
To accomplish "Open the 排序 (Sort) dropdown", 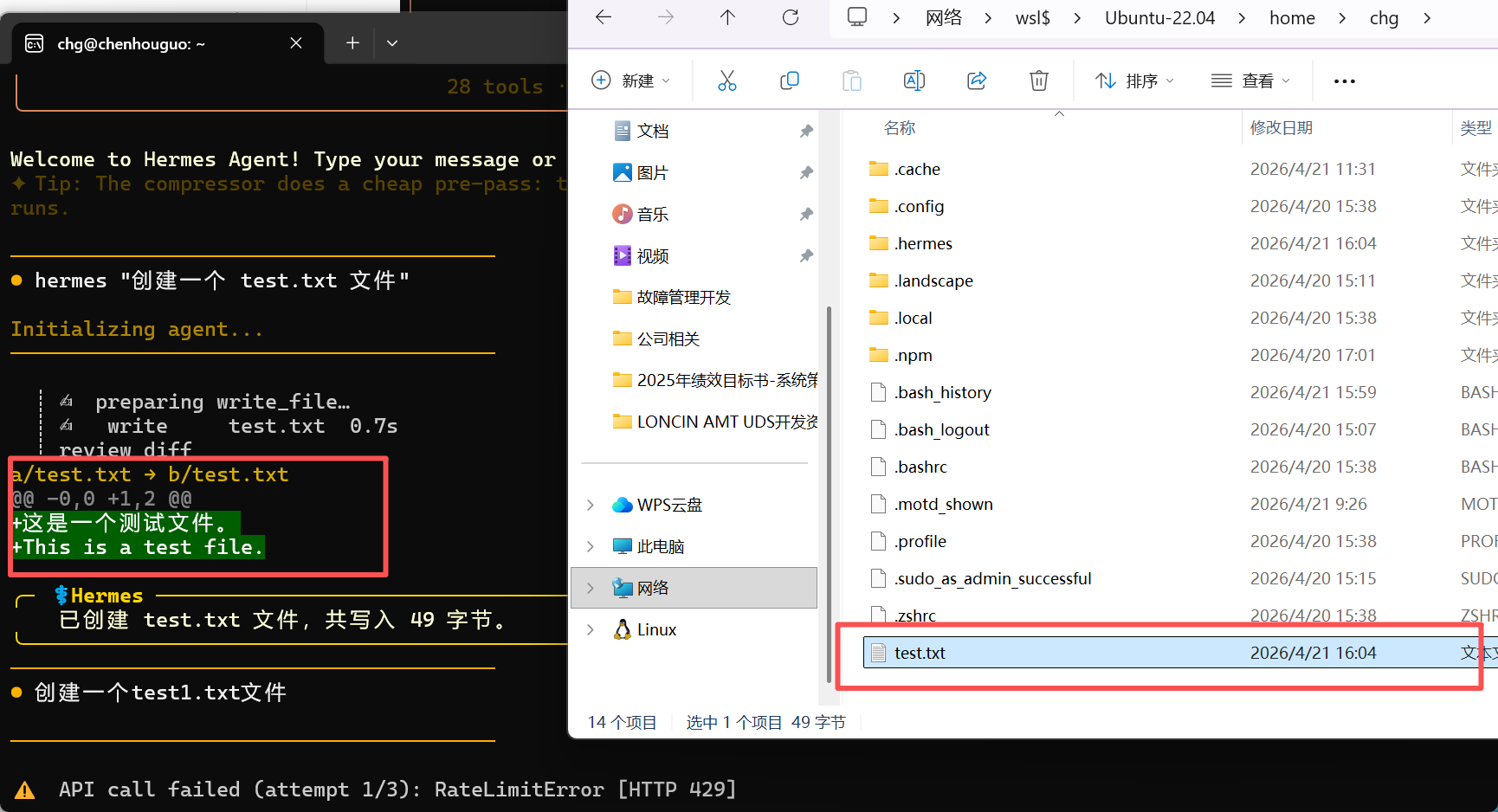I will pyautogui.click(x=1134, y=81).
